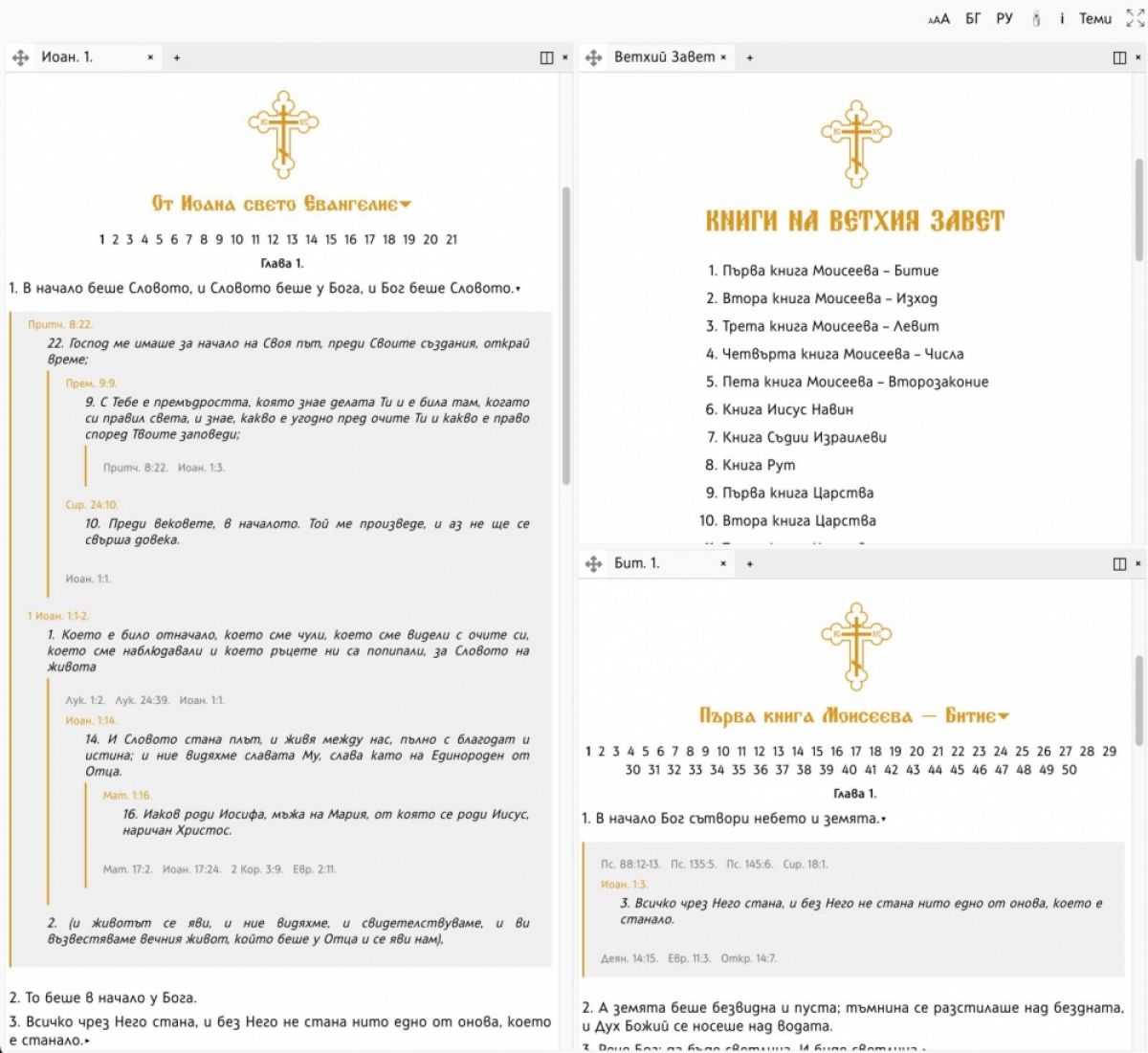Enter fullscreen with the expand arrows icon
This screenshot has width=1148, height=1053.
tap(1135, 19)
